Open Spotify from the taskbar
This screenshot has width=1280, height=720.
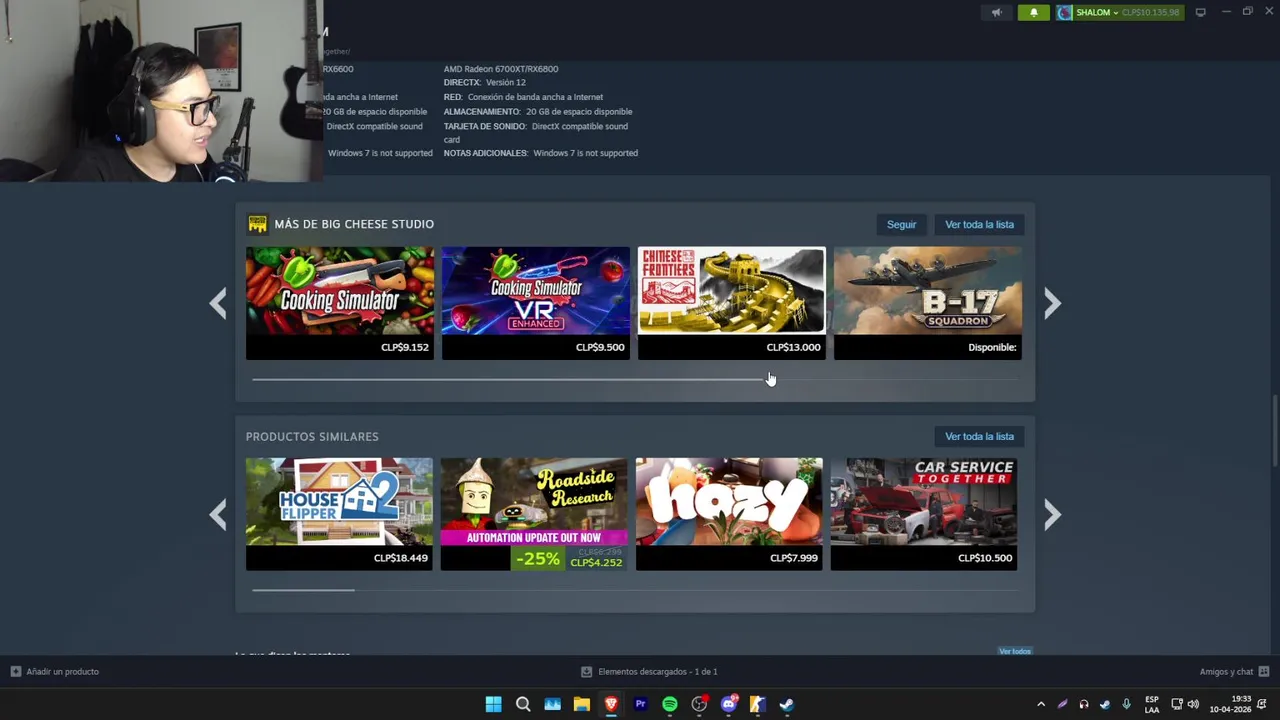point(670,704)
